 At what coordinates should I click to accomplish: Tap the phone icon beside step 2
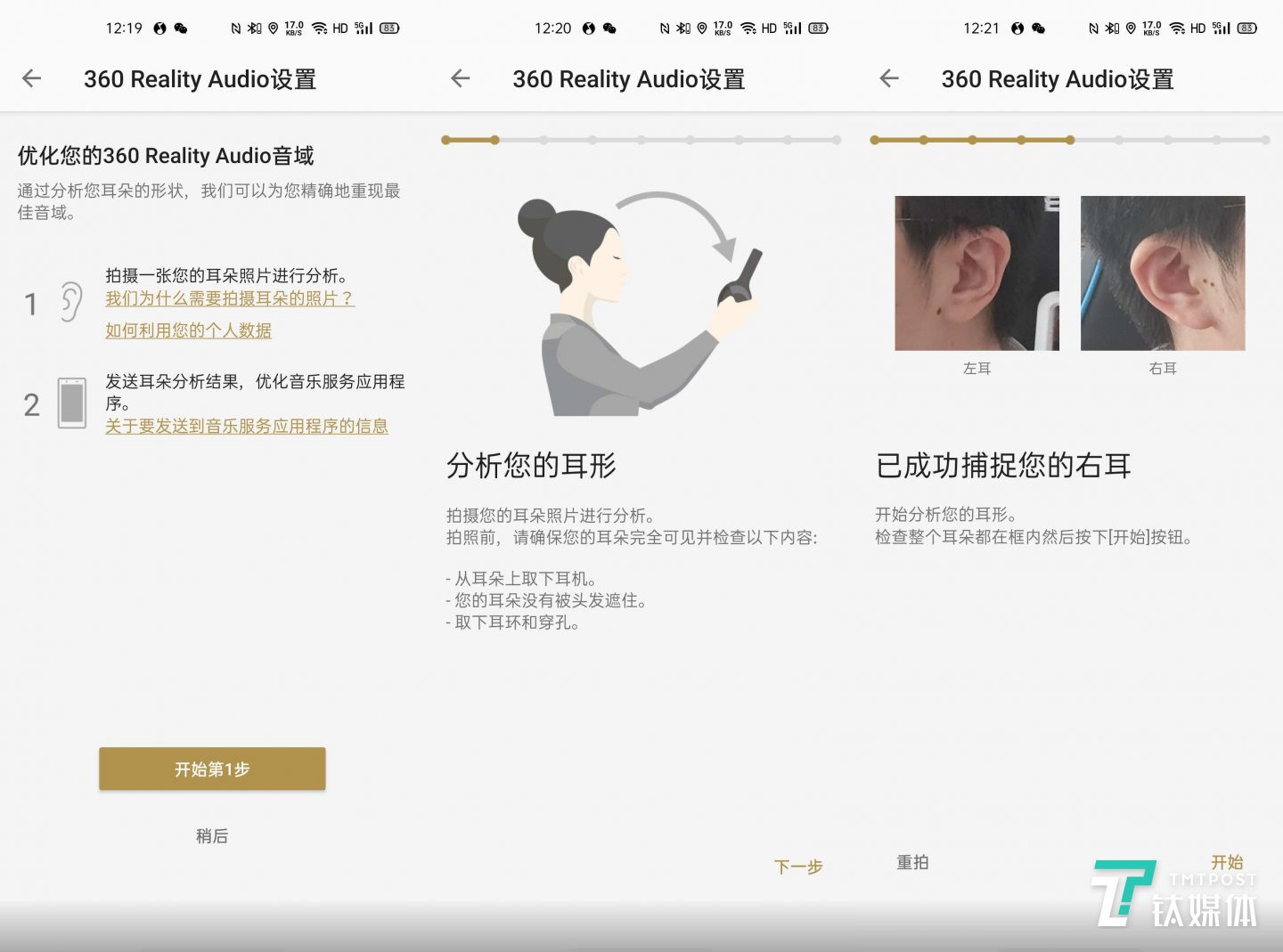[72, 403]
